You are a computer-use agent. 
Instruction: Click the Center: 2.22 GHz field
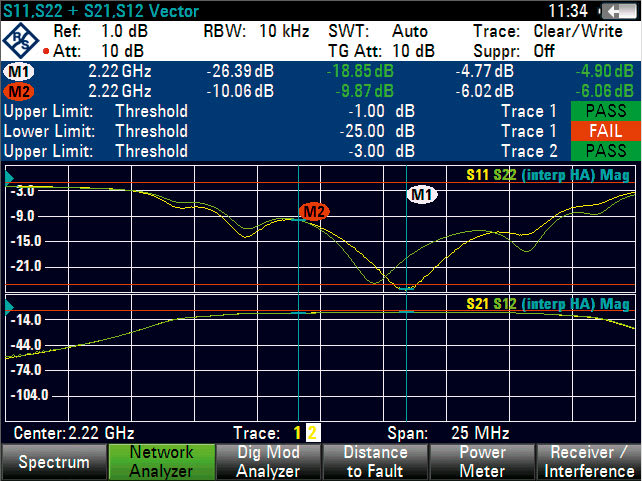tap(74, 433)
